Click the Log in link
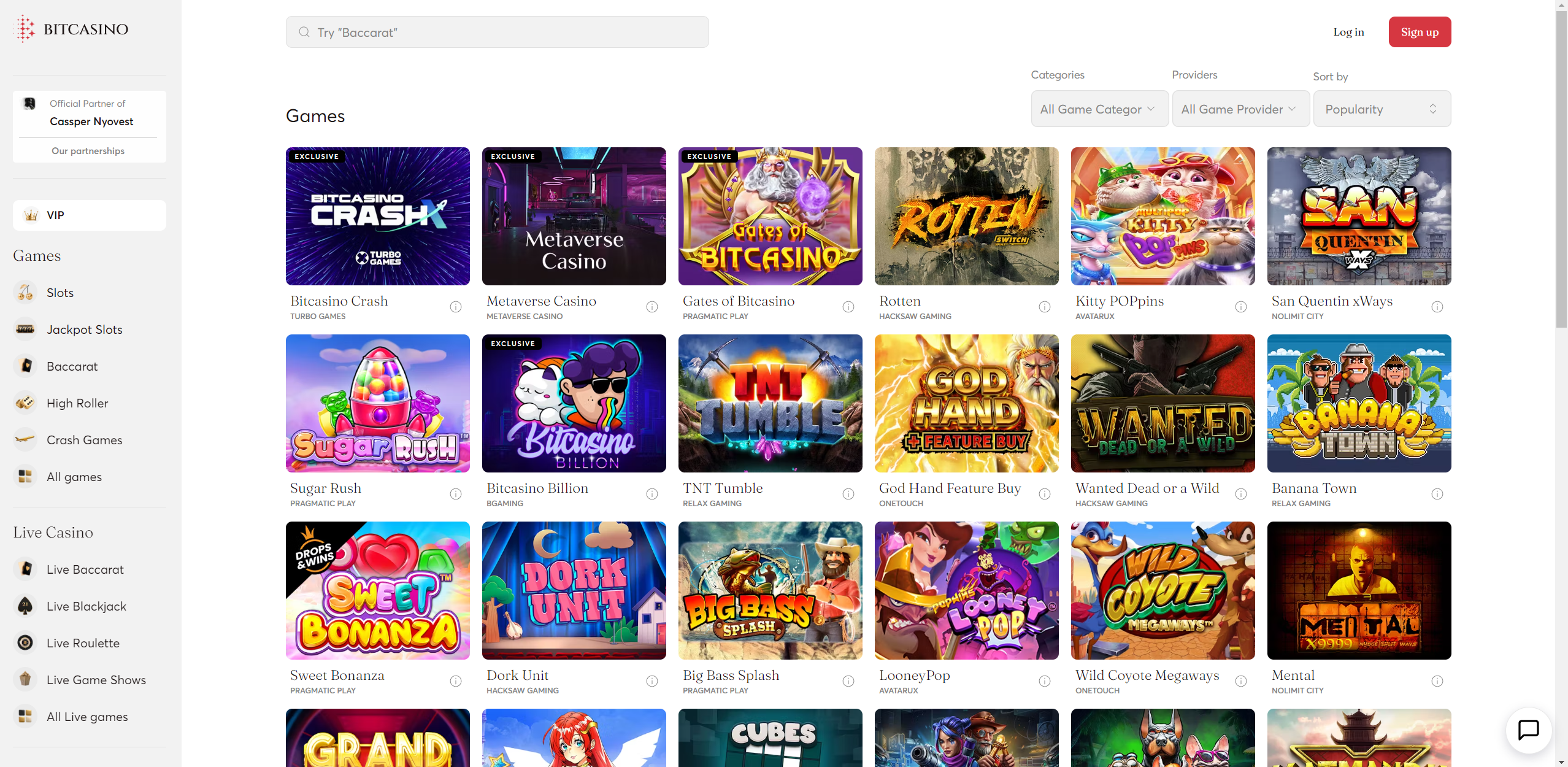This screenshot has height=767, width=1568. (x=1348, y=32)
